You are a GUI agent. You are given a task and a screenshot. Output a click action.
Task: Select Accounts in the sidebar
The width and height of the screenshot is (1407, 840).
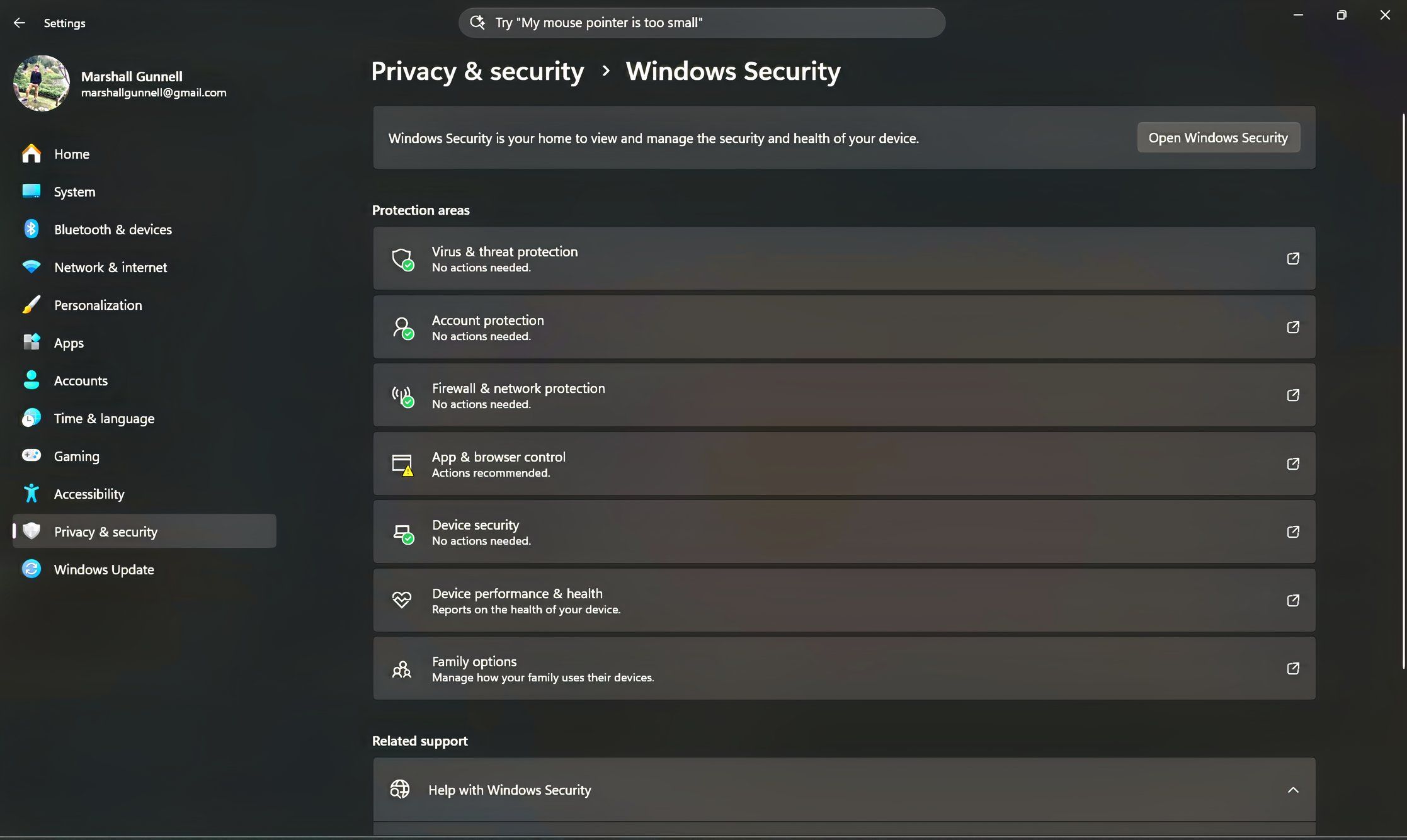click(x=144, y=380)
